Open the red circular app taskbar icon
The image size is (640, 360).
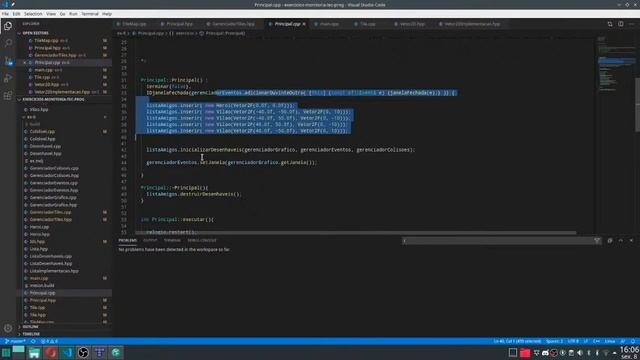pyautogui.click(x=51, y=353)
